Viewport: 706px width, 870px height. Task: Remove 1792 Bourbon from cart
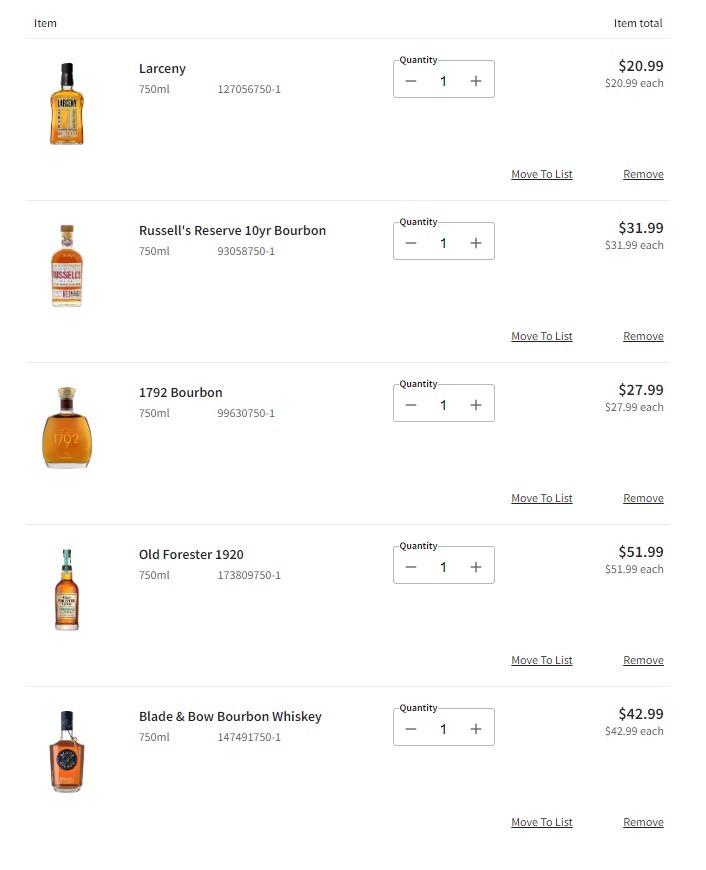coord(643,498)
